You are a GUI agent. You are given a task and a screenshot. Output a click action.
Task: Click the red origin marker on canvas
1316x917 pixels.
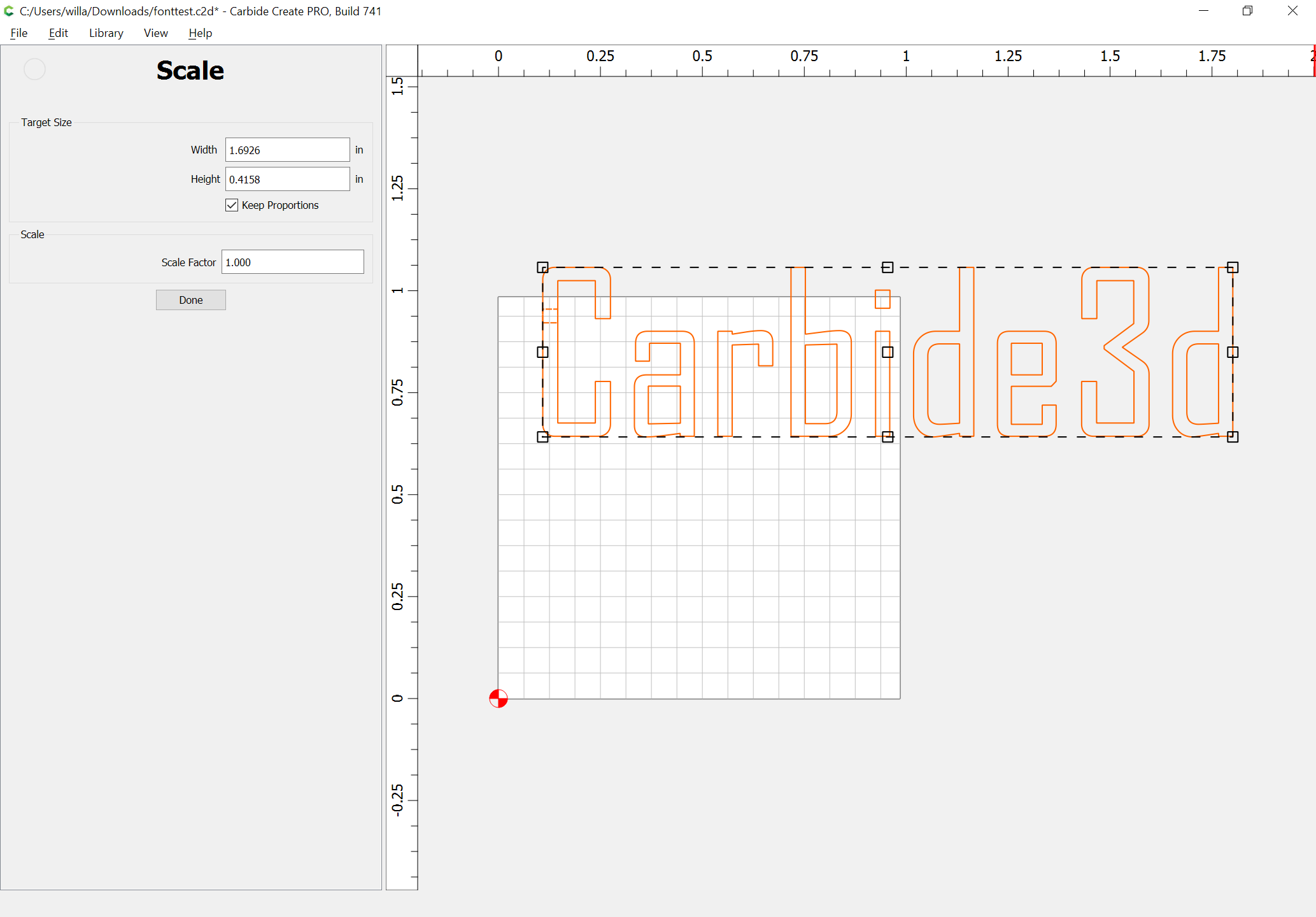pos(499,699)
